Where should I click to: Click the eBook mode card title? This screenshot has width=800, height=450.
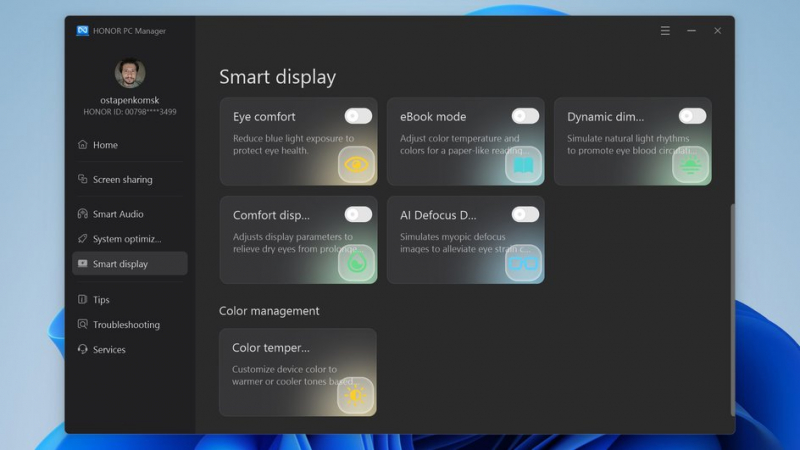tap(433, 116)
